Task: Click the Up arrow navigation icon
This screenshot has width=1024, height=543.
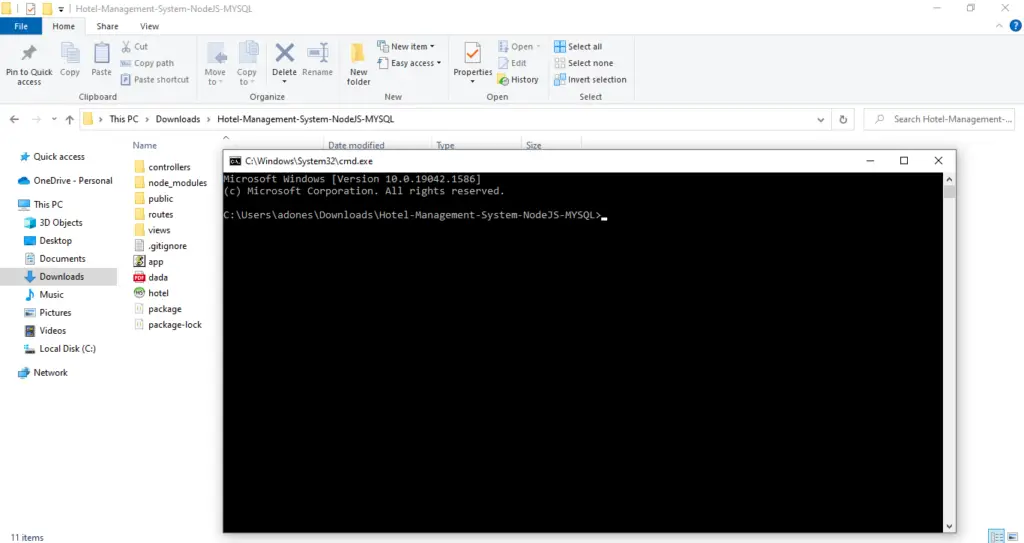Action: 69,119
